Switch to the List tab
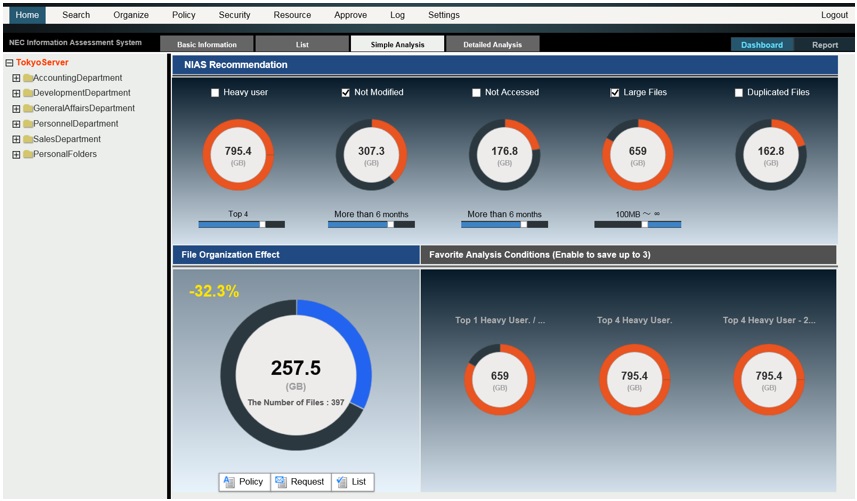The height and width of the screenshot is (501, 857). tap(302, 44)
